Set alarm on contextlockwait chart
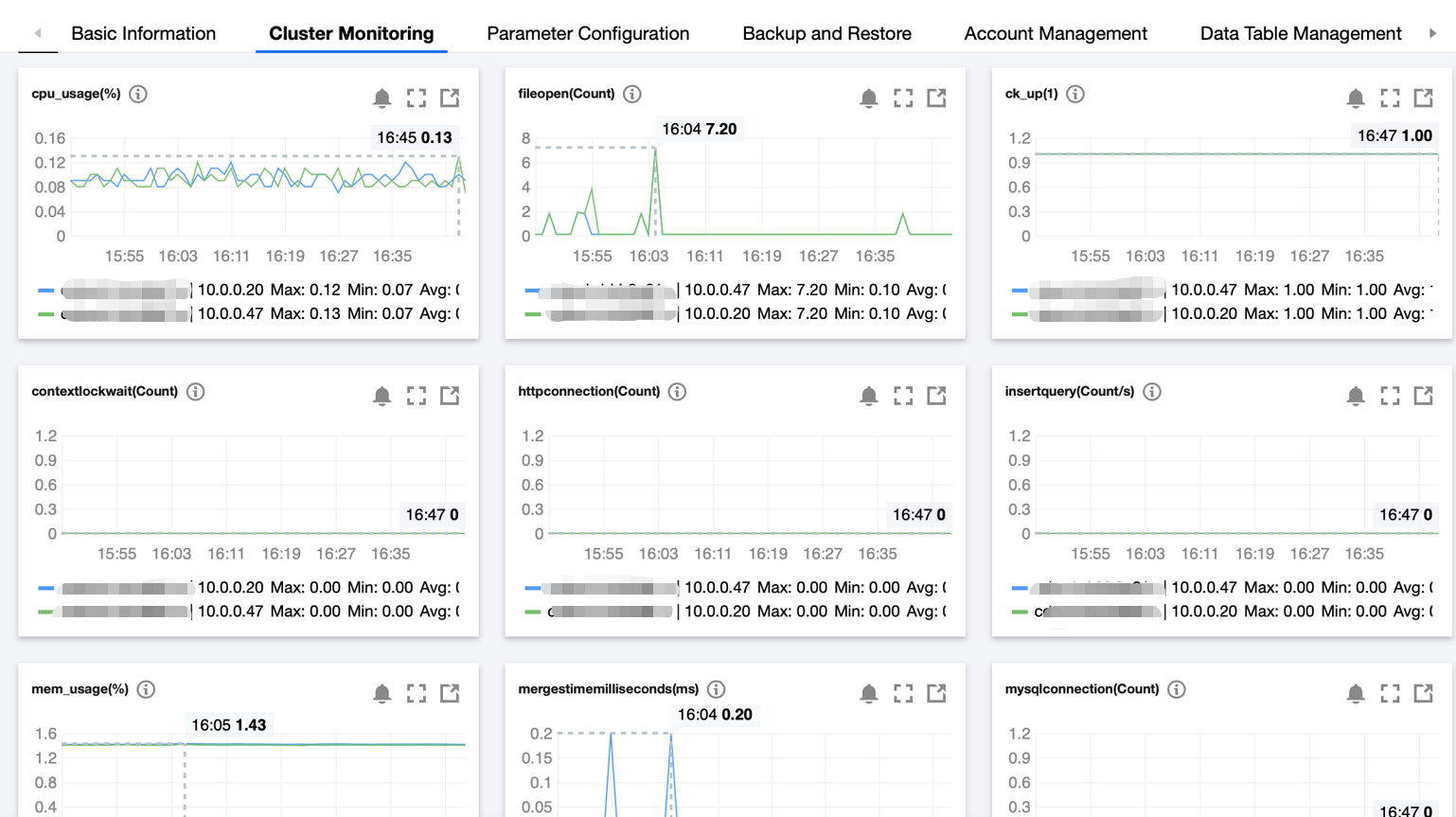This screenshot has height=817, width=1456. coord(382,396)
